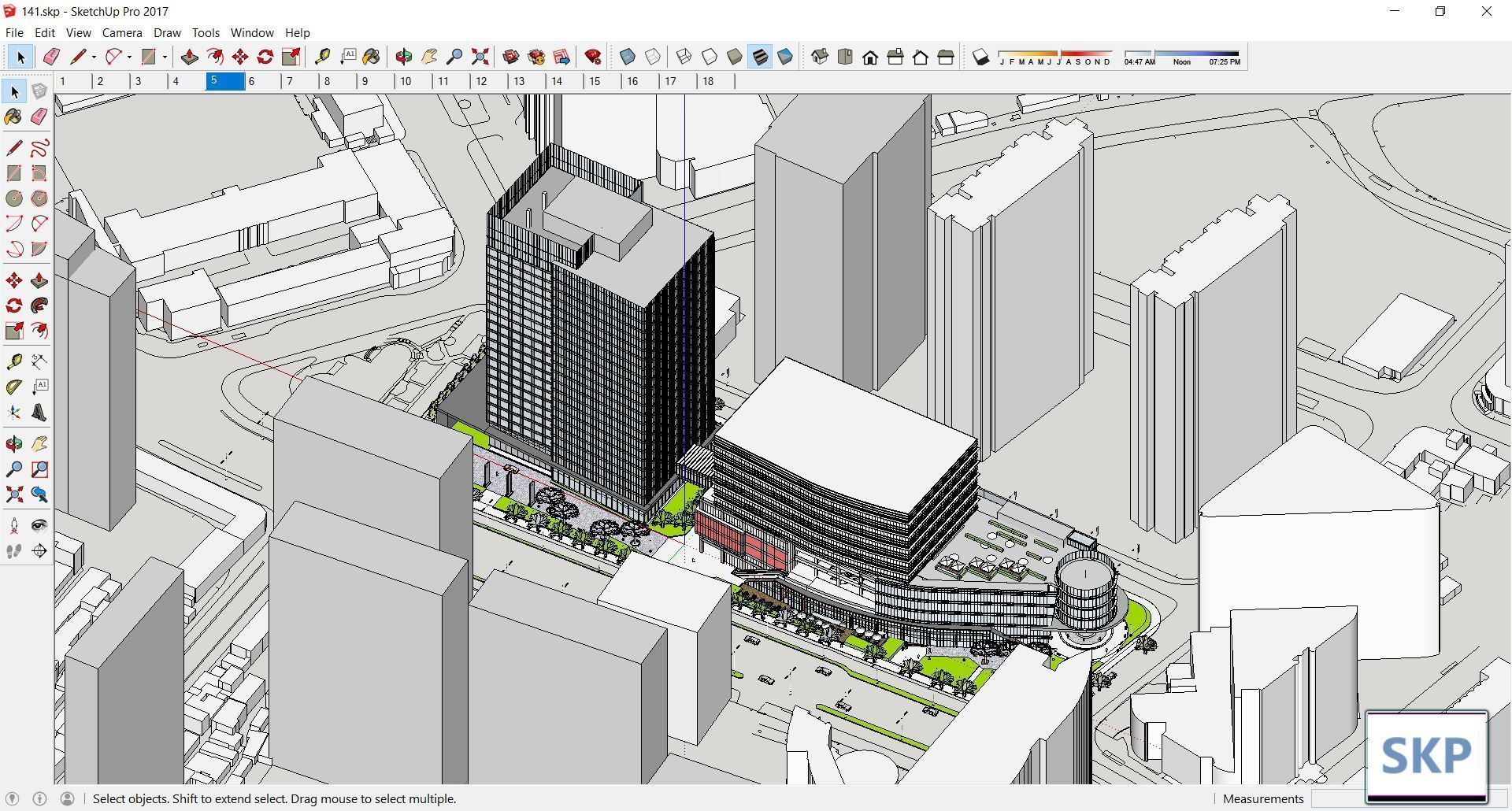Click the Text label tool in top toolbar
1512x811 pixels.
(x=347, y=57)
